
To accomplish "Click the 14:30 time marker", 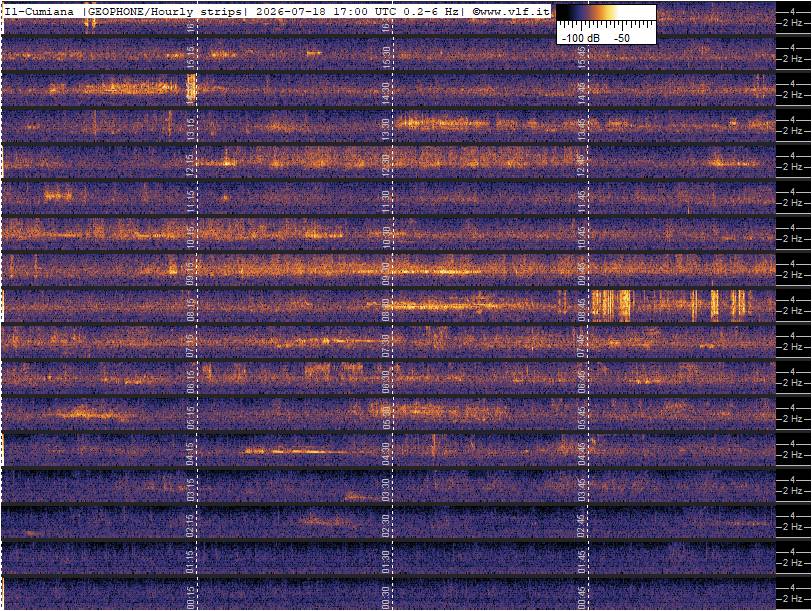I will pos(386,94).
